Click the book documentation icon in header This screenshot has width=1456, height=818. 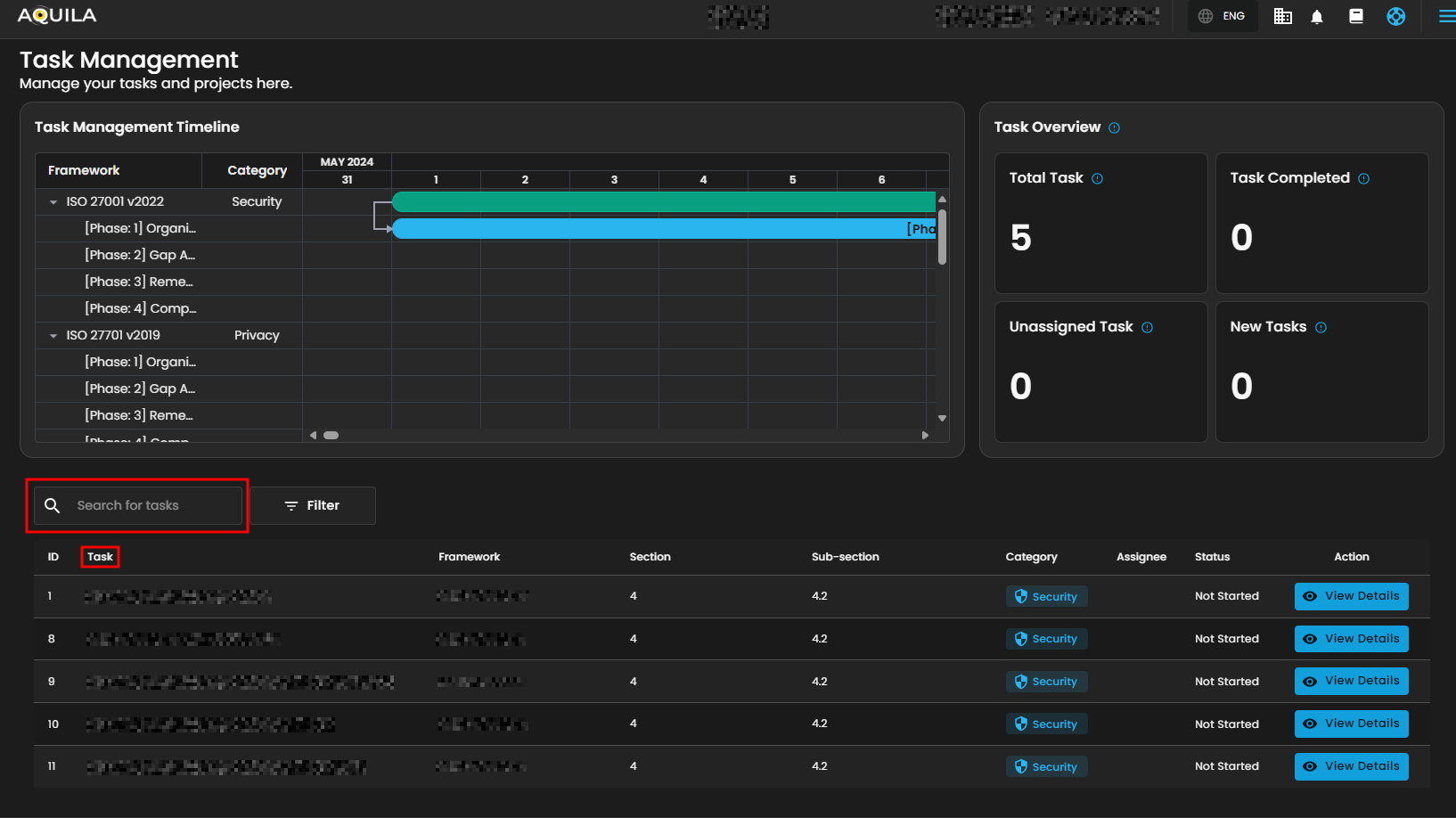(1356, 16)
